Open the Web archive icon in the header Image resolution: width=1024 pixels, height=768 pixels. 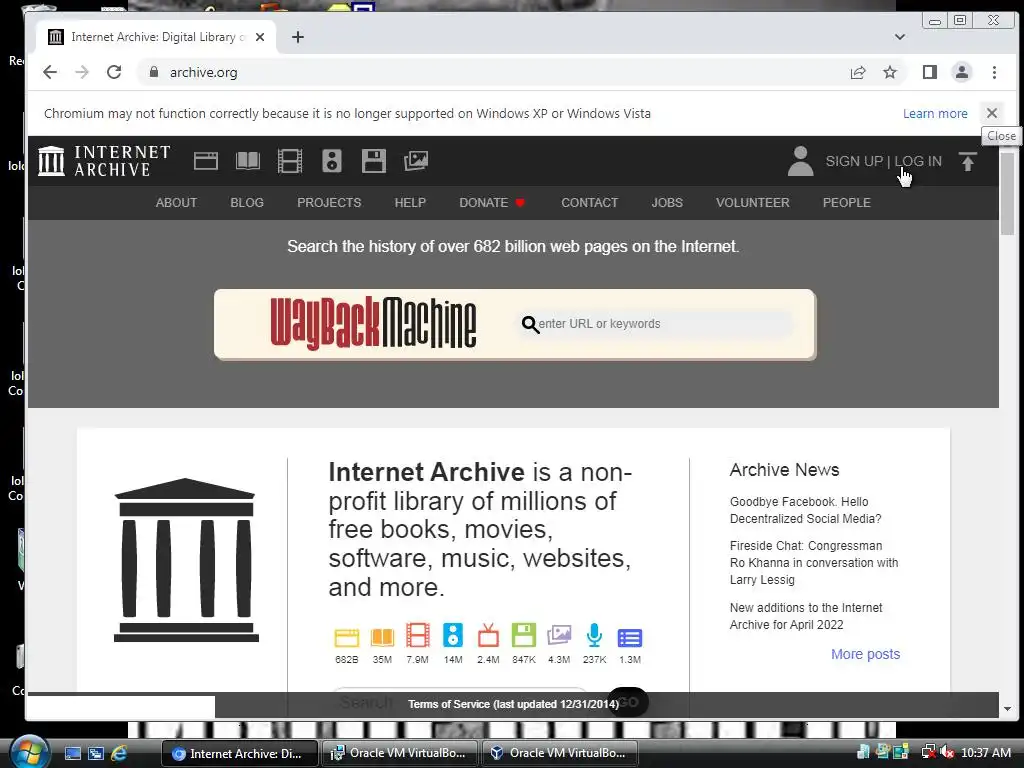[x=206, y=161]
